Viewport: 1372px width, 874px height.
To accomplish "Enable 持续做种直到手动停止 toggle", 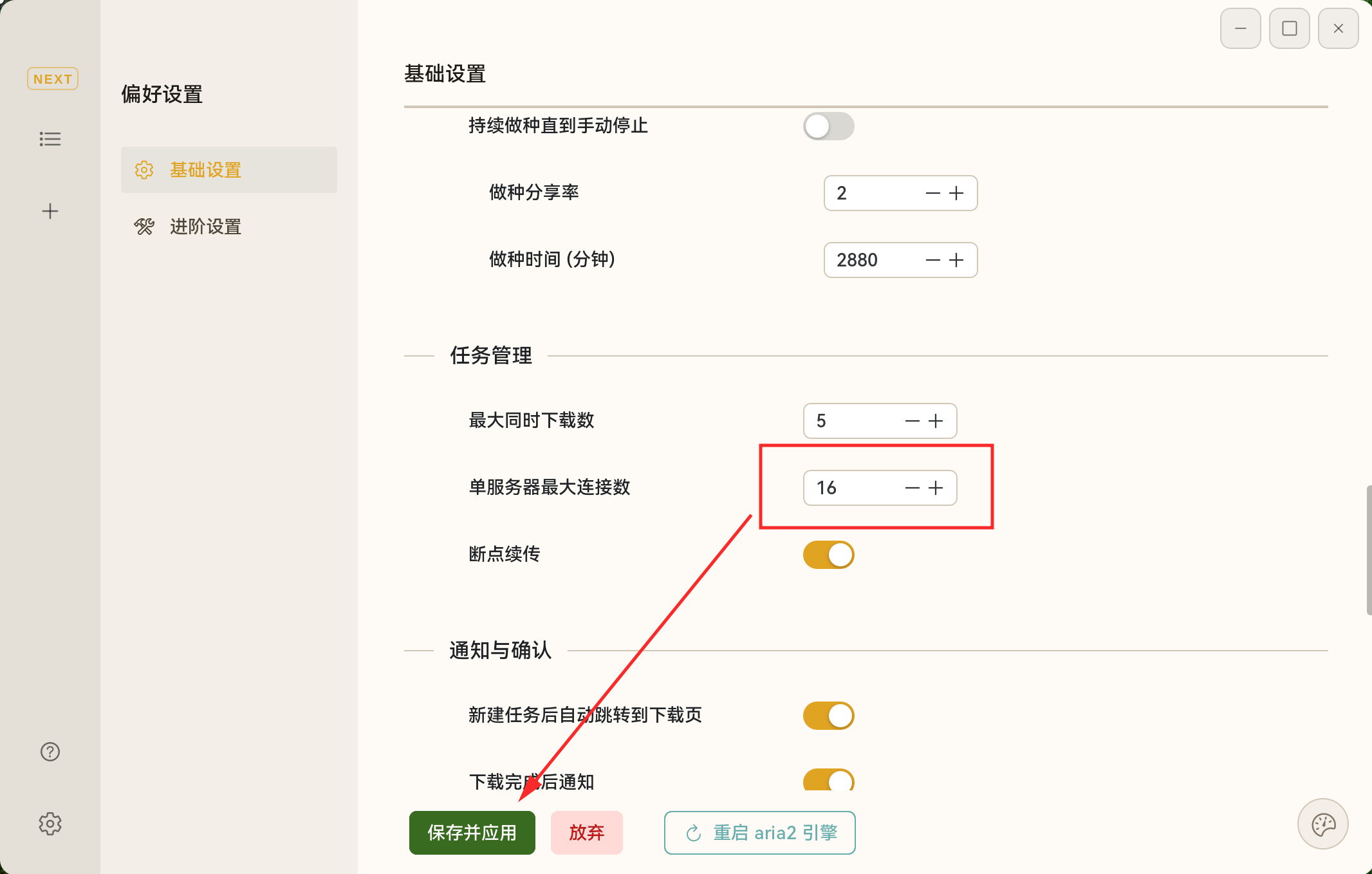I will pyautogui.click(x=828, y=127).
